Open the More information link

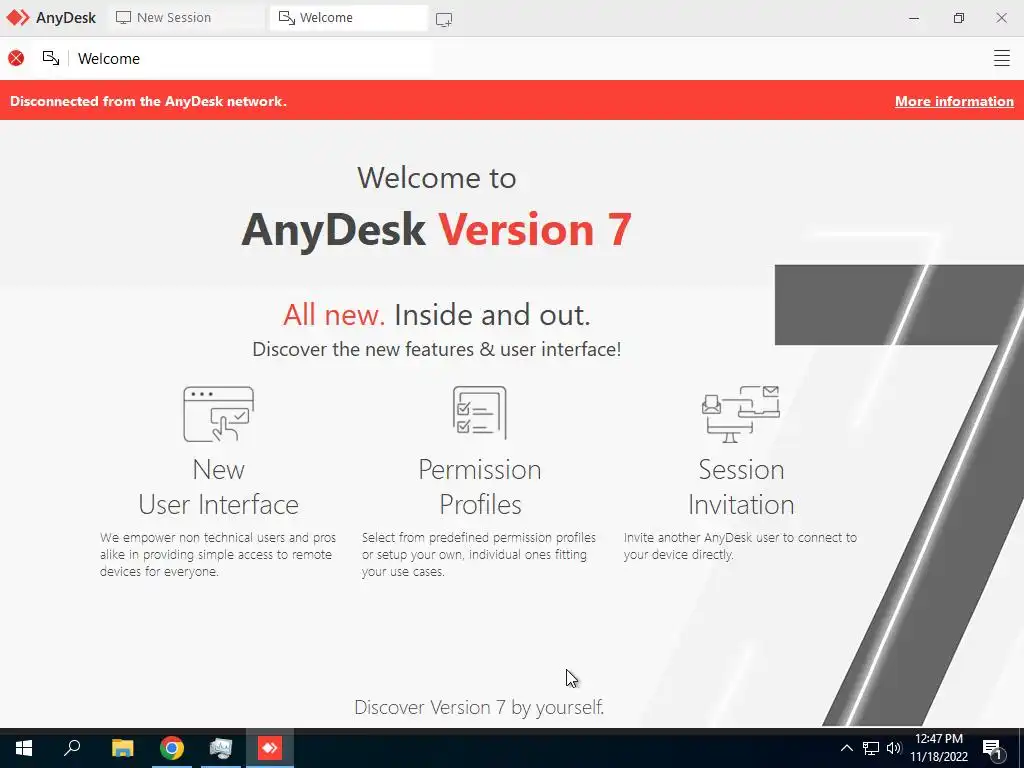(x=954, y=101)
